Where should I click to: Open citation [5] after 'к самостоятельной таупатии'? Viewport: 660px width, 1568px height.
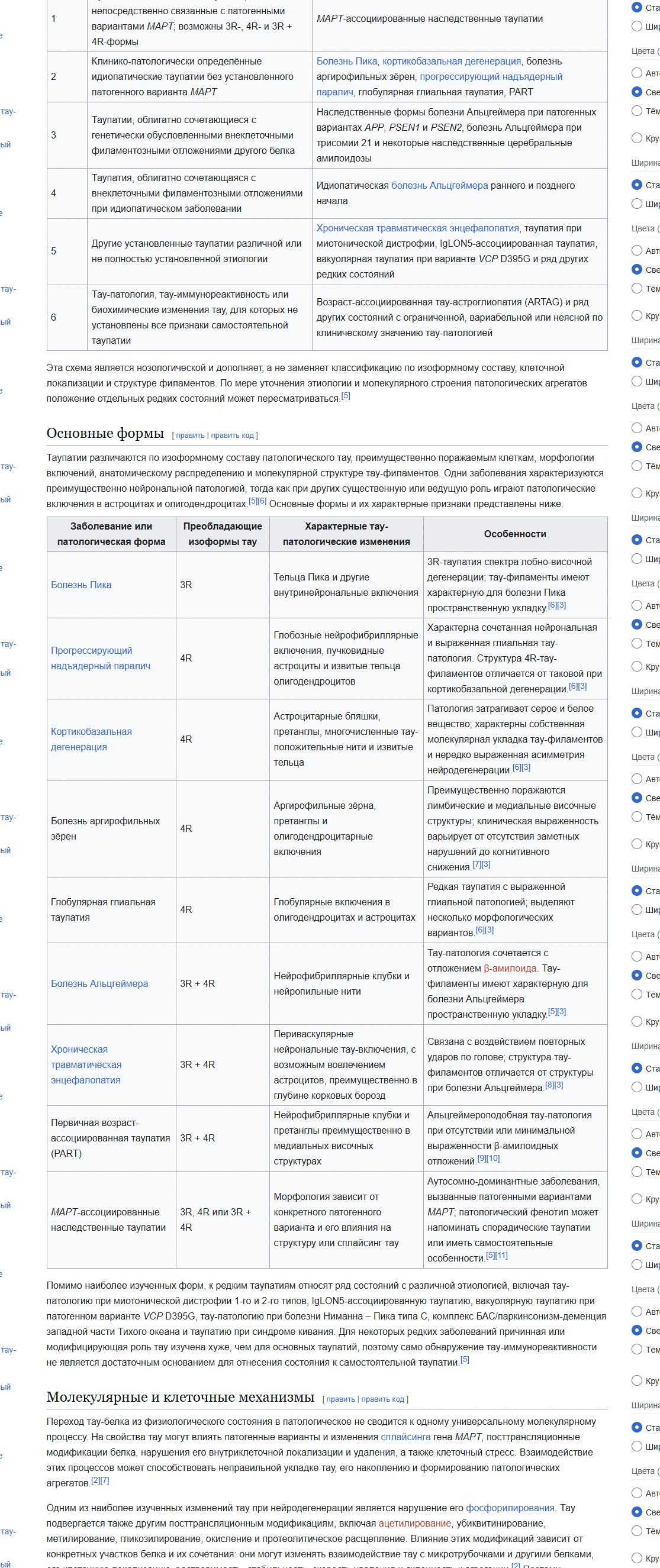(465, 1360)
